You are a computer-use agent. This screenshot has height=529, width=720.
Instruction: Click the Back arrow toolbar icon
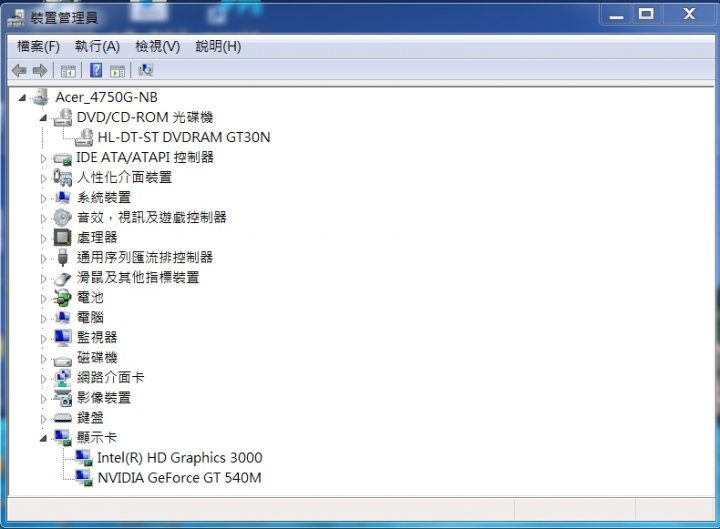coord(19,71)
